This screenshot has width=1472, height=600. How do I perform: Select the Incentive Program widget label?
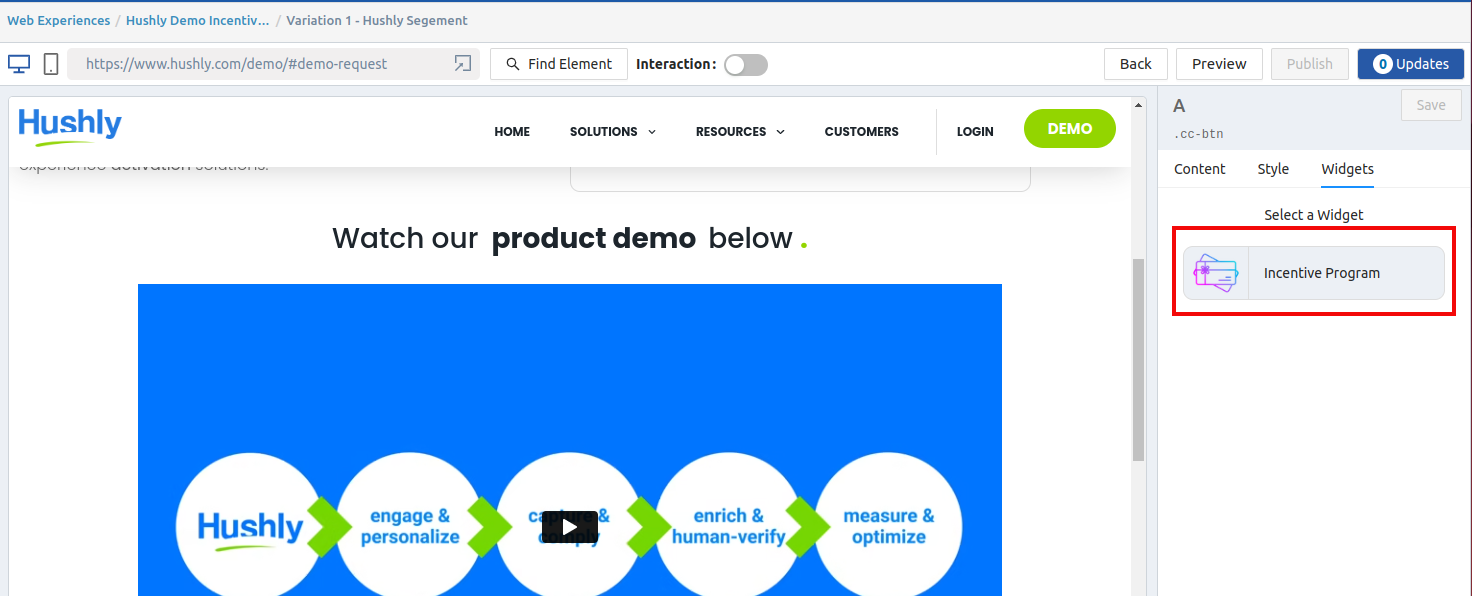pyautogui.click(x=1321, y=273)
